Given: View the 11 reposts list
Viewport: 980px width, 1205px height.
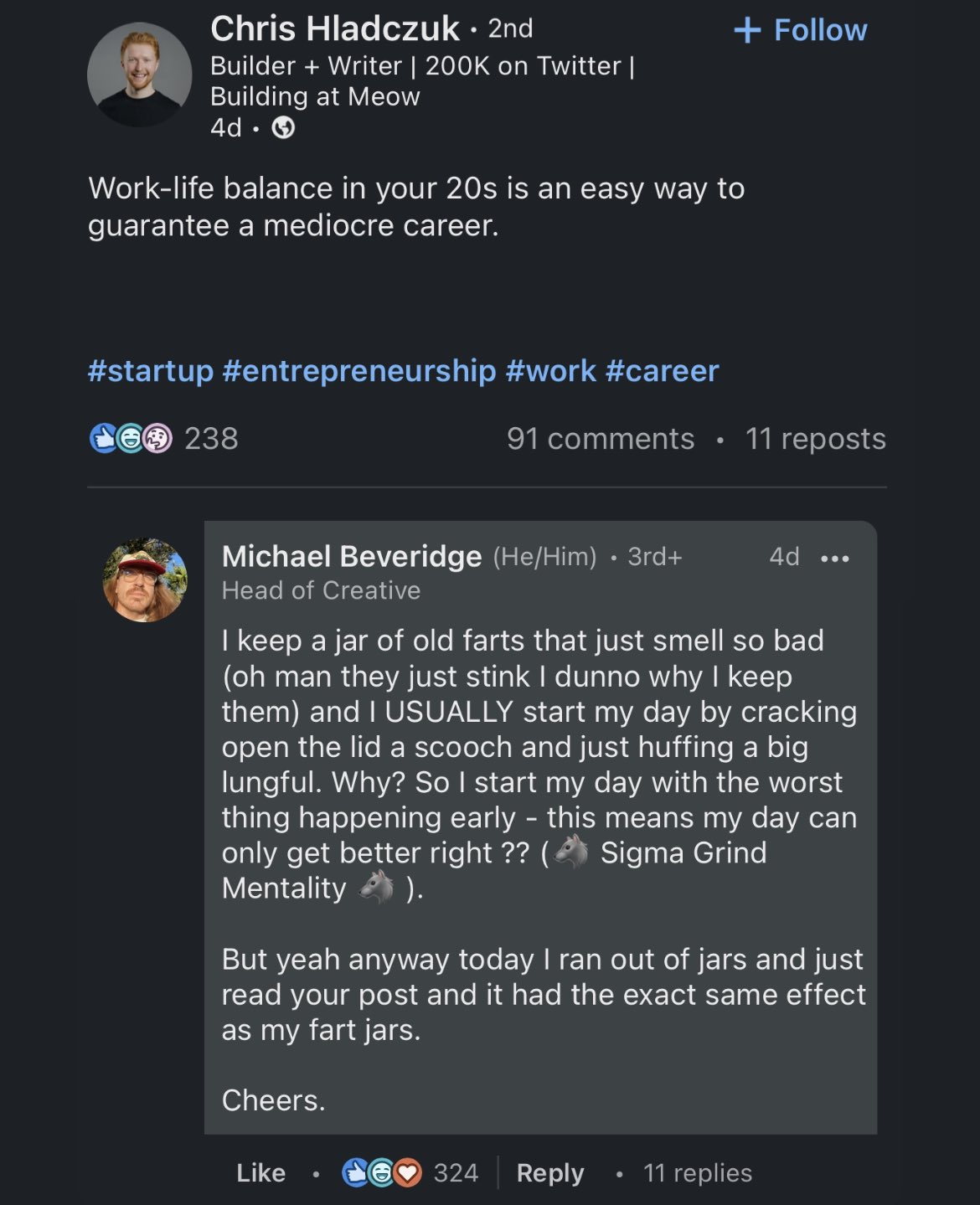Looking at the screenshot, I should pyautogui.click(x=815, y=439).
